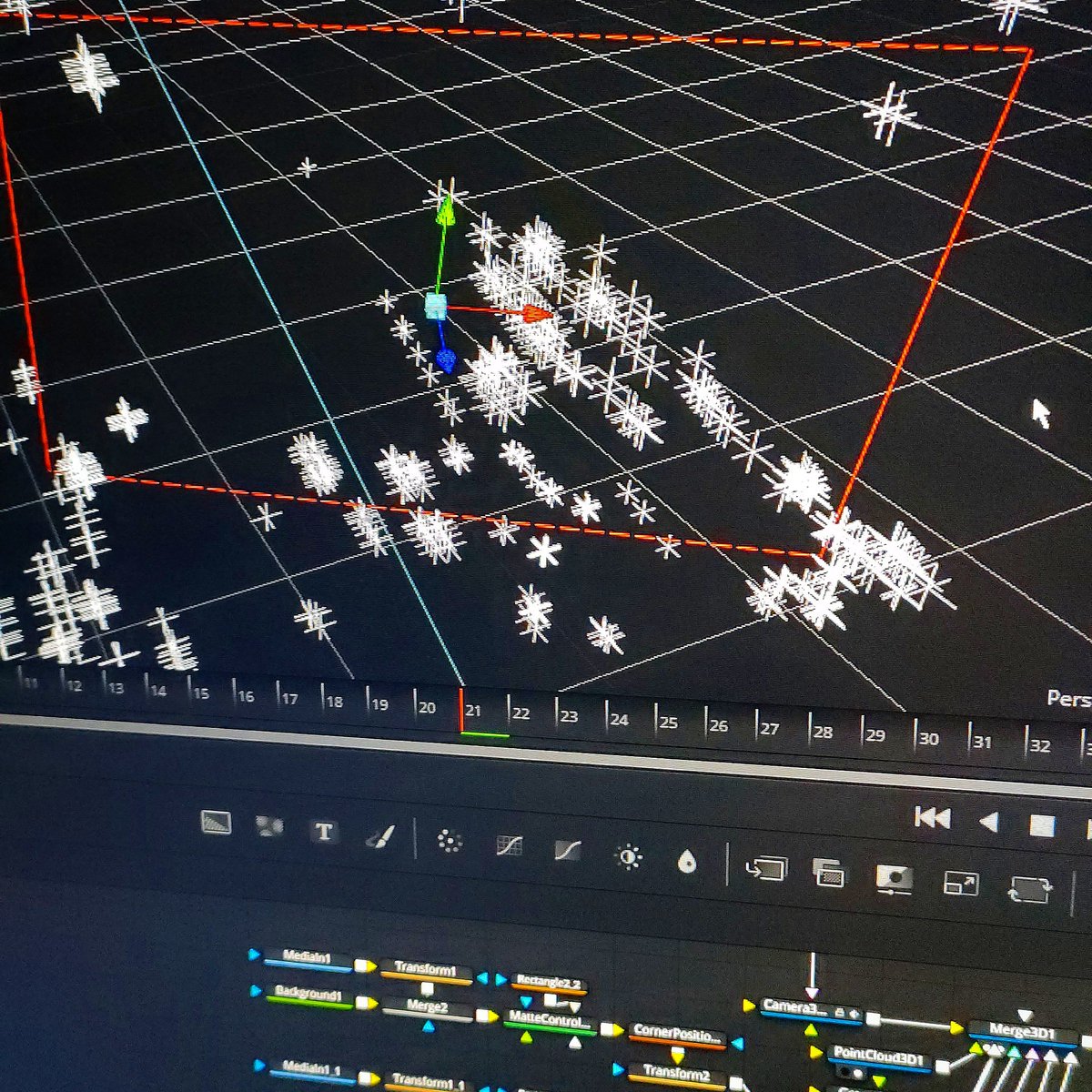
Task: Select the Merge2 node
Action: tap(427, 1008)
